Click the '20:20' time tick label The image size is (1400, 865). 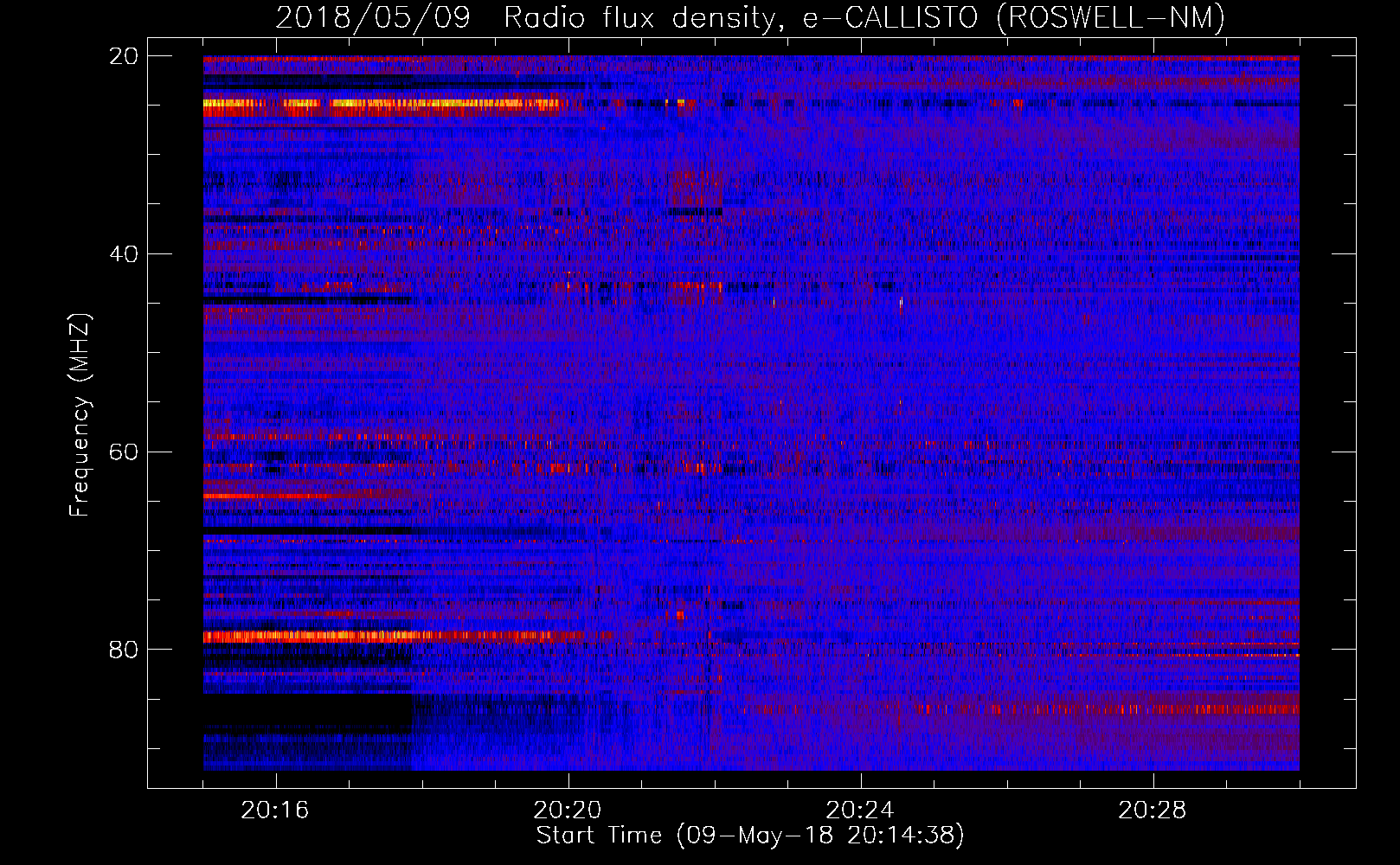click(568, 811)
